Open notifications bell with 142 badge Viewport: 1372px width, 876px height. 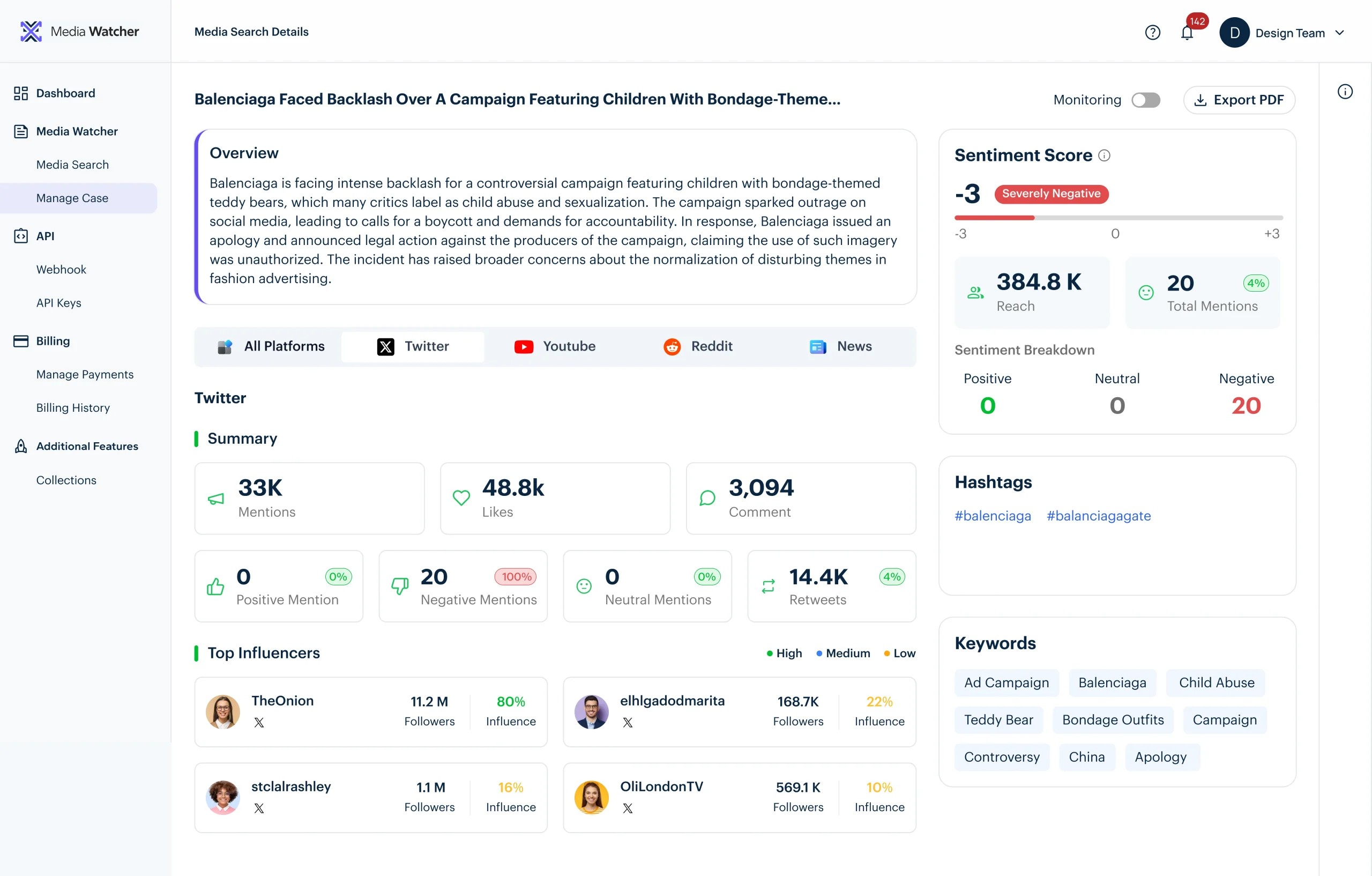click(x=1187, y=33)
